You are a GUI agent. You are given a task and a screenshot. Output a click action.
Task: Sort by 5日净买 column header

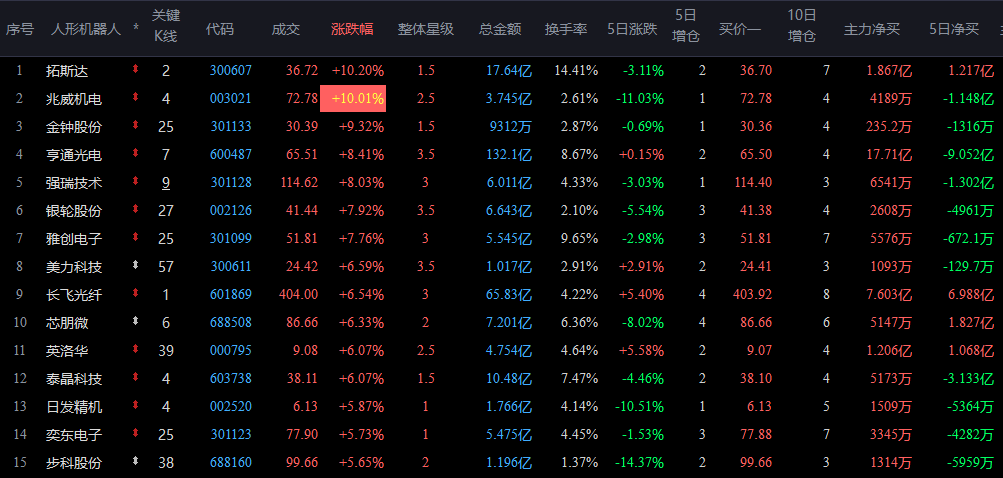click(954, 29)
